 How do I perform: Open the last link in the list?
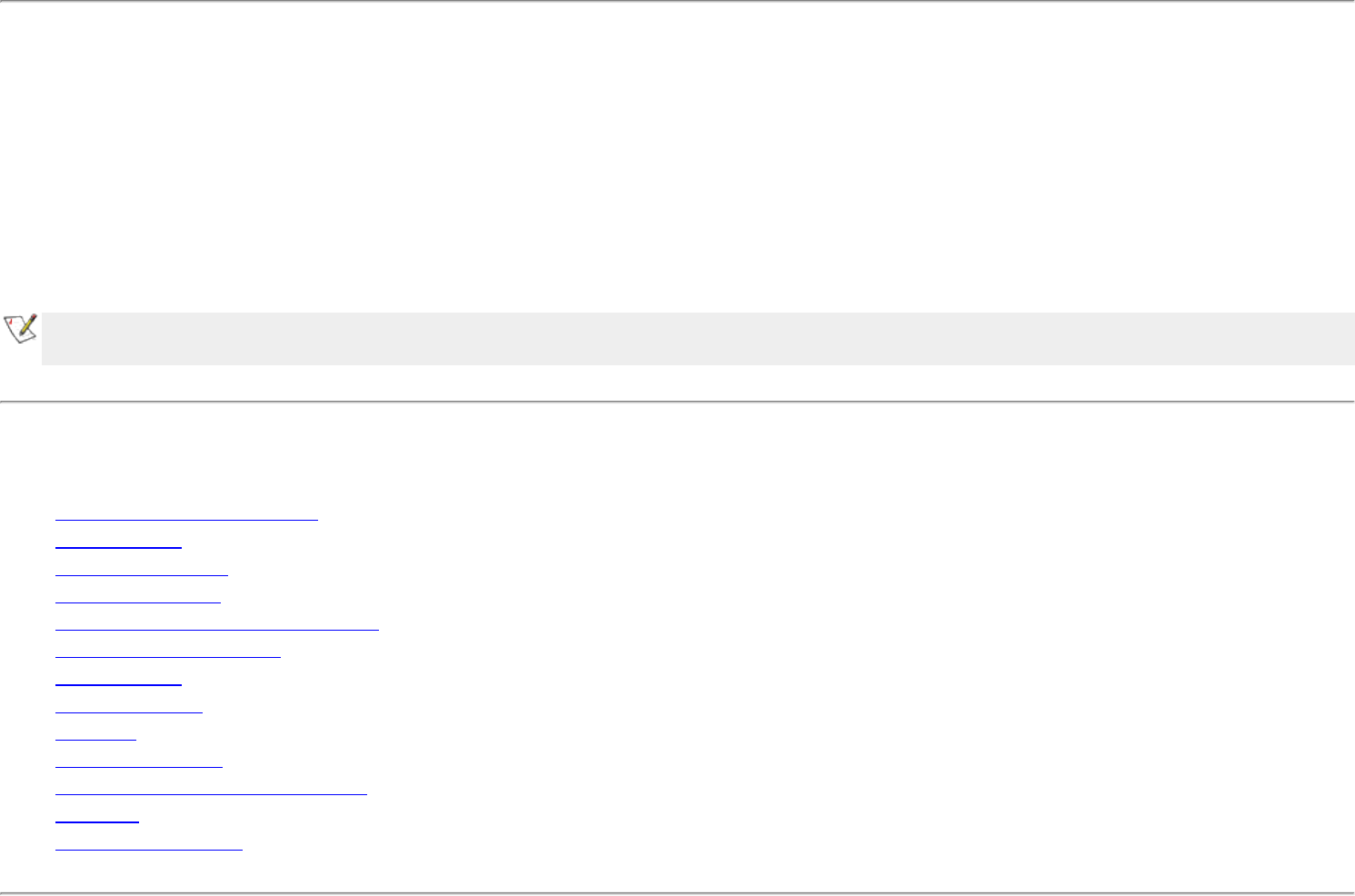(x=149, y=845)
